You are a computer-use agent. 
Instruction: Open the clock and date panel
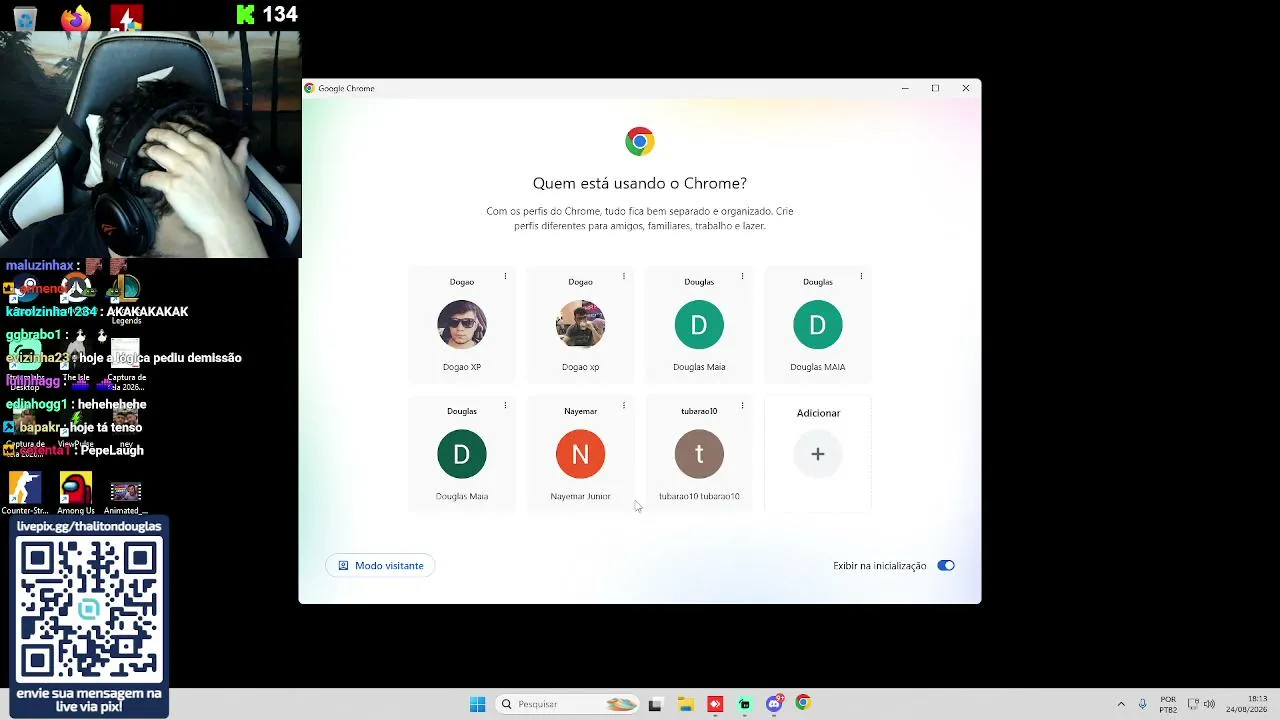tap(1246, 704)
